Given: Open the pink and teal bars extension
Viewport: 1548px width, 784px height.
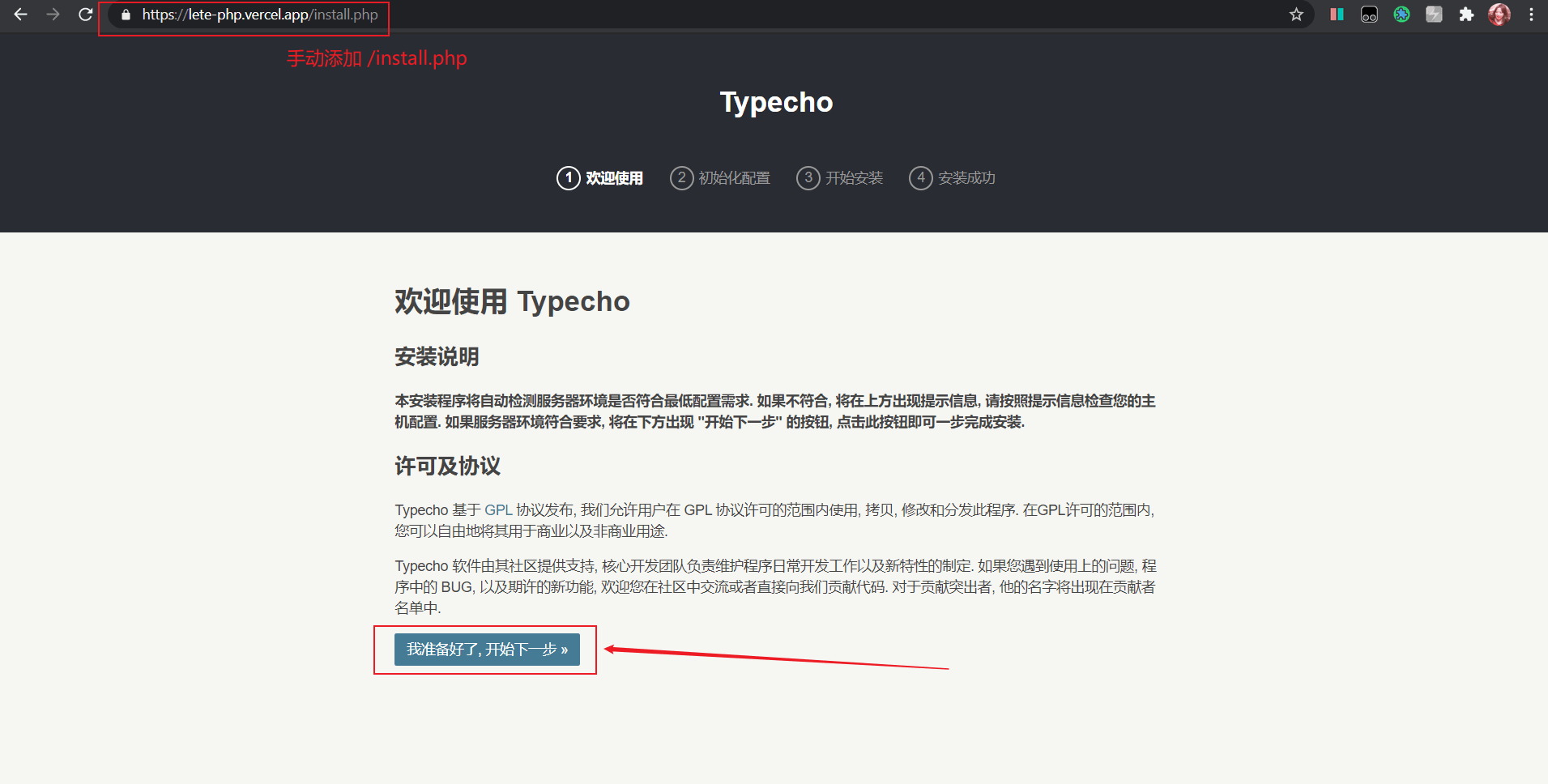Looking at the screenshot, I should [x=1337, y=15].
